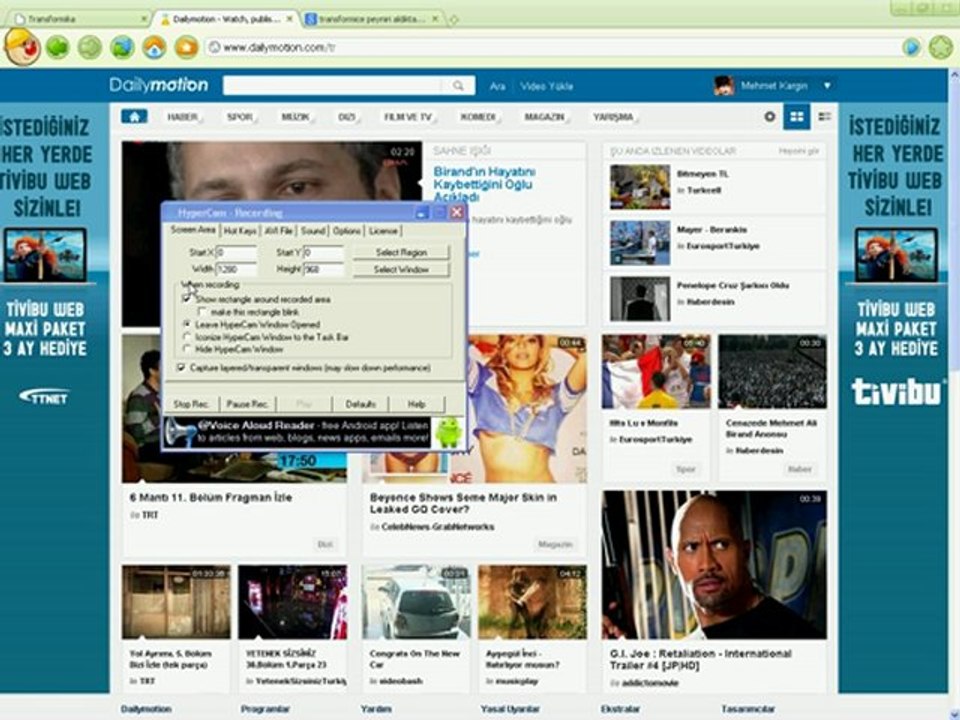The width and height of the screenshot is (960, 720).
Task: Click Stop Rec. in HyperCam
Action: click(191, 404)
